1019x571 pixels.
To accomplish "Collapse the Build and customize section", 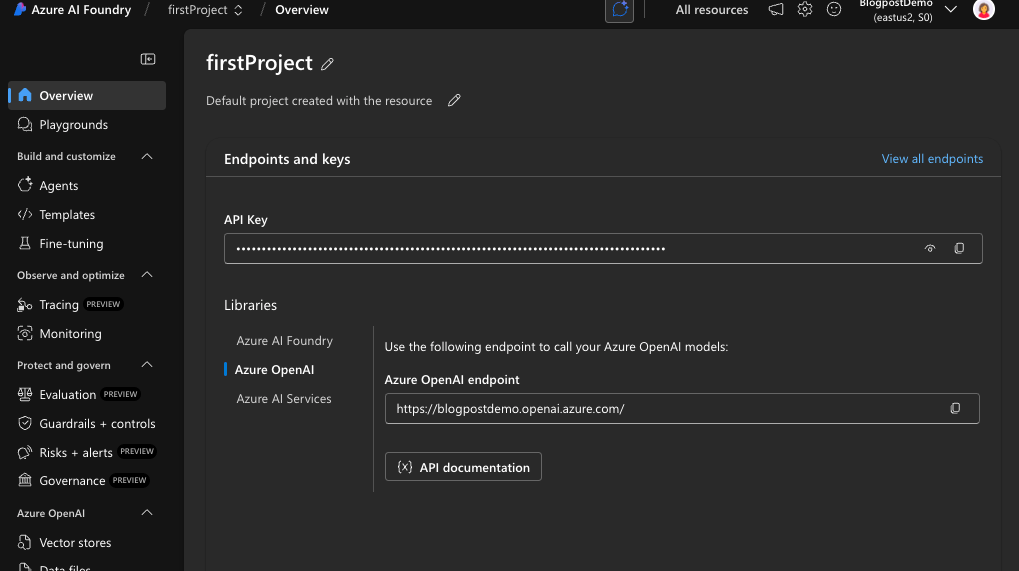I will point(147,157).
